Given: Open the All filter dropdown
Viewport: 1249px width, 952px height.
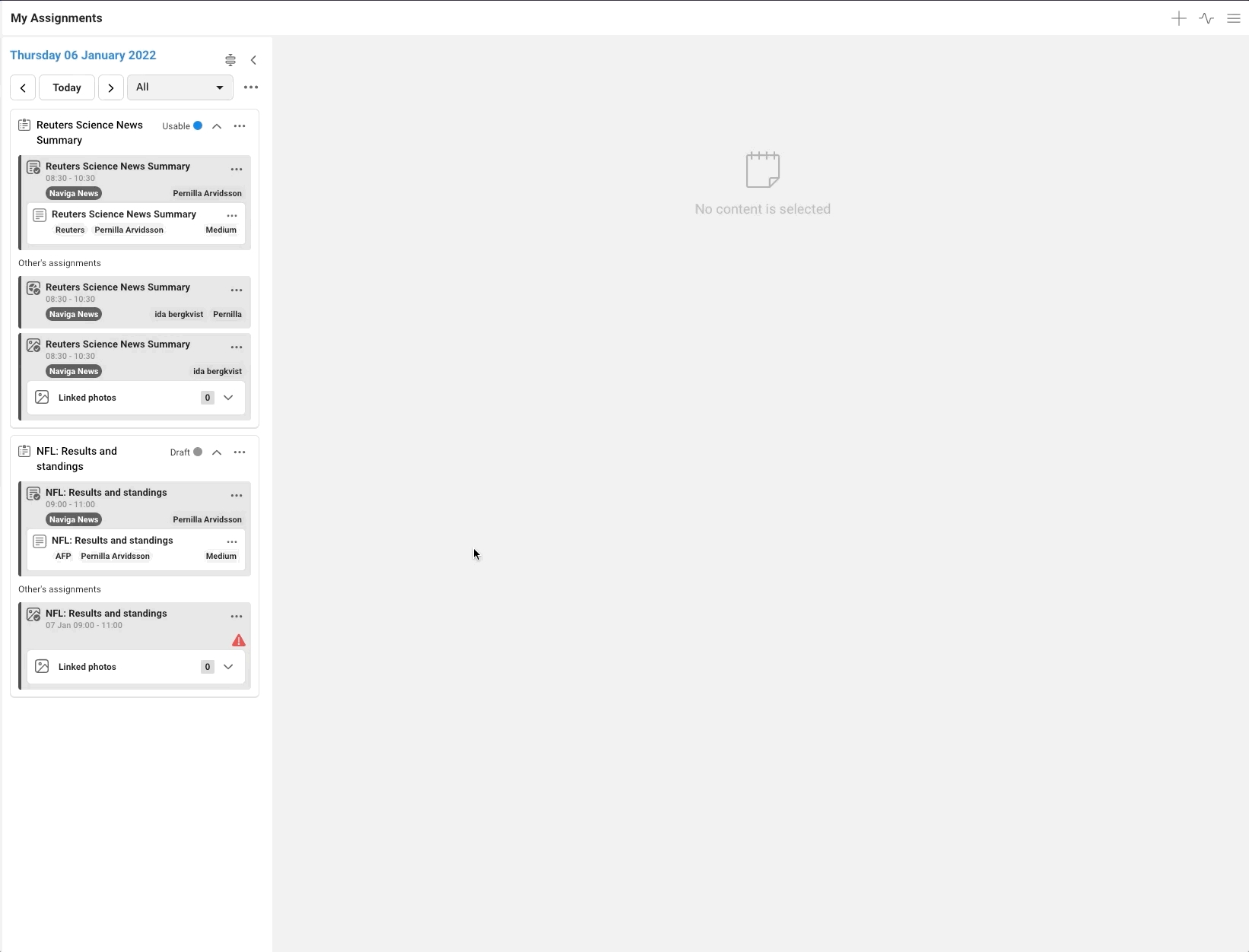Looking at the screenshot, I should (x=180, y=87).
